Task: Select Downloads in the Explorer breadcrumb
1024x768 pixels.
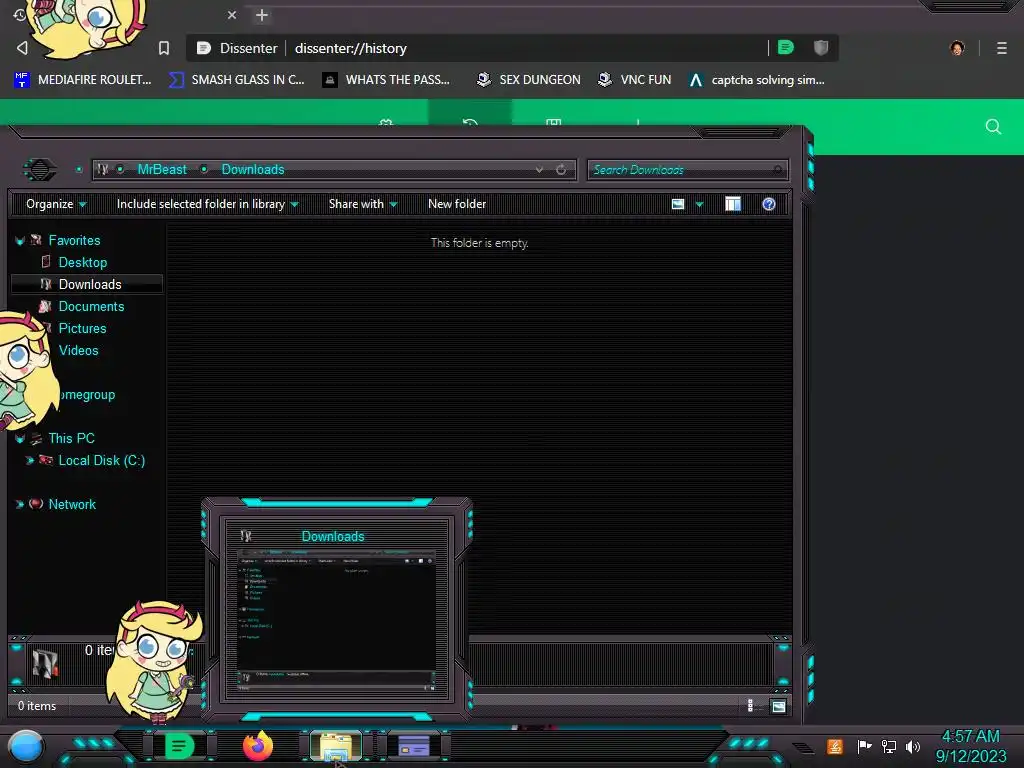Action: click(253, 170)
